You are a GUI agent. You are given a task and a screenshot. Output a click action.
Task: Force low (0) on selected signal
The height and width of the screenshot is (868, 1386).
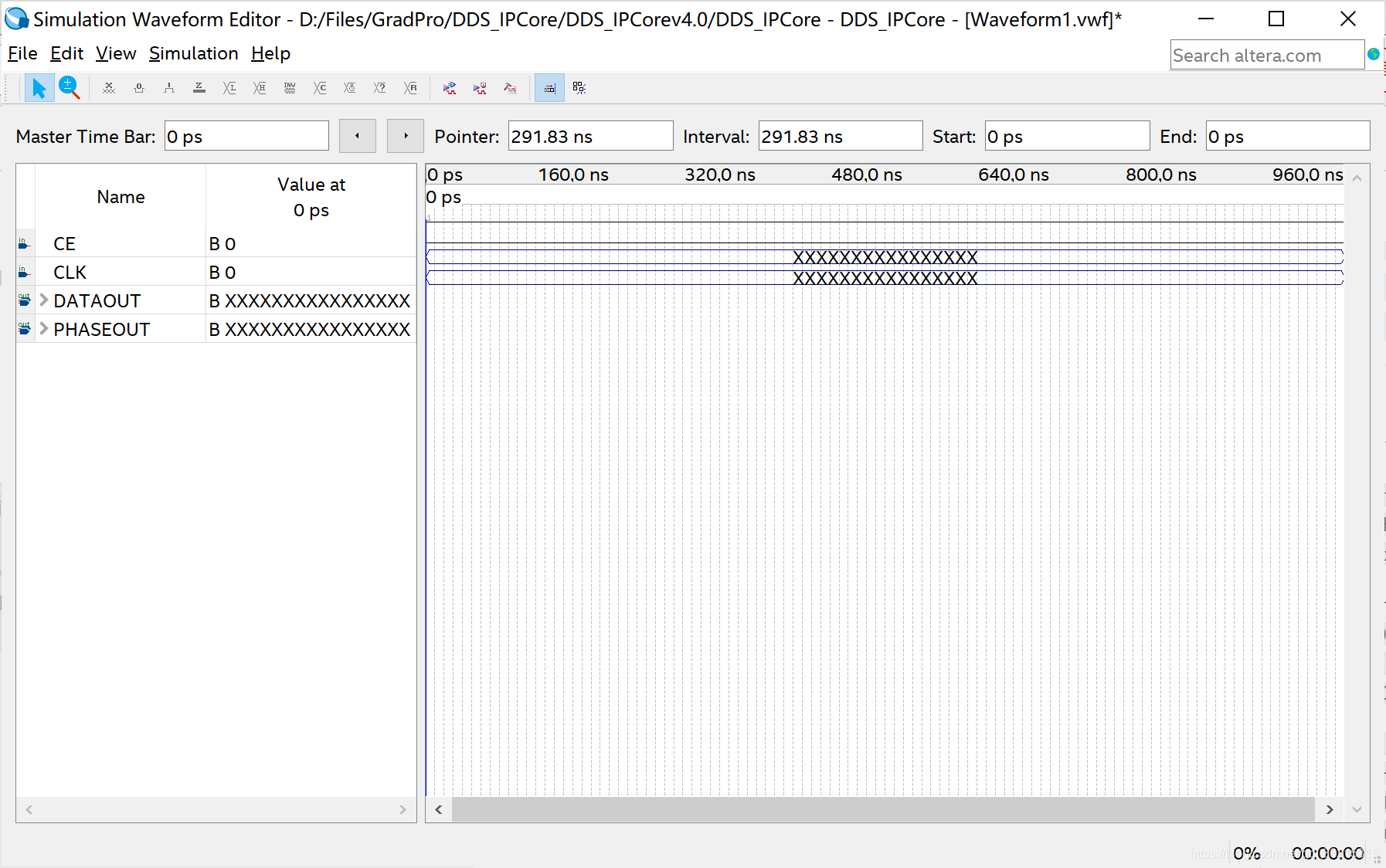pyautogui.click(x=139, y=88)
